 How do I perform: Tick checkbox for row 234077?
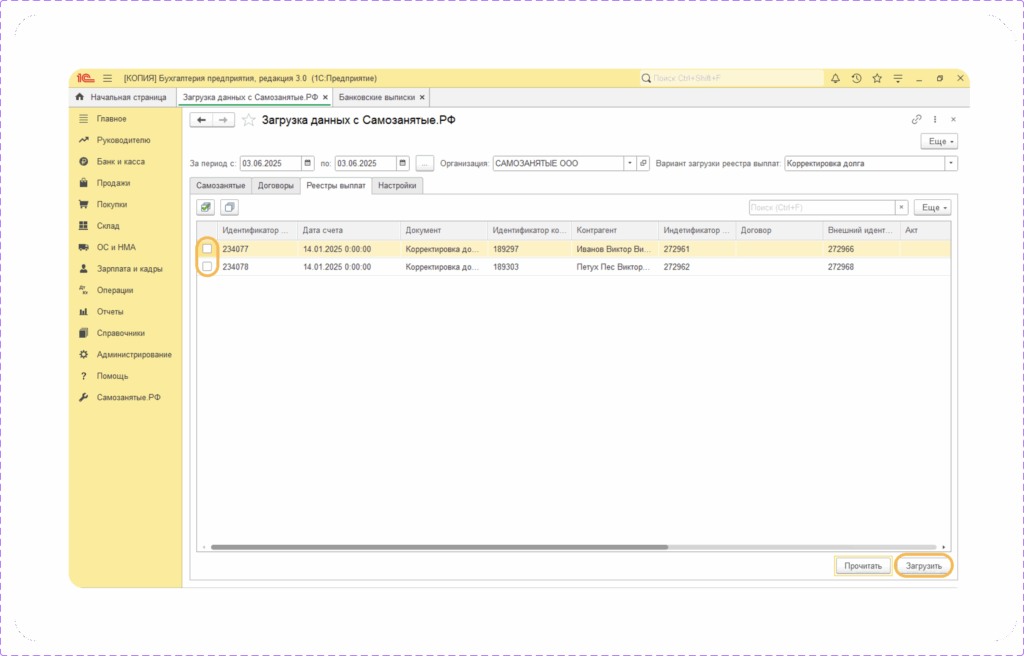(207, 249)
